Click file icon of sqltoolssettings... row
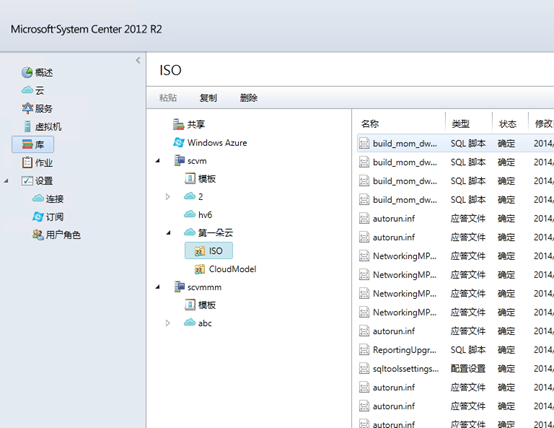554x428 pixels. point(364,369)
